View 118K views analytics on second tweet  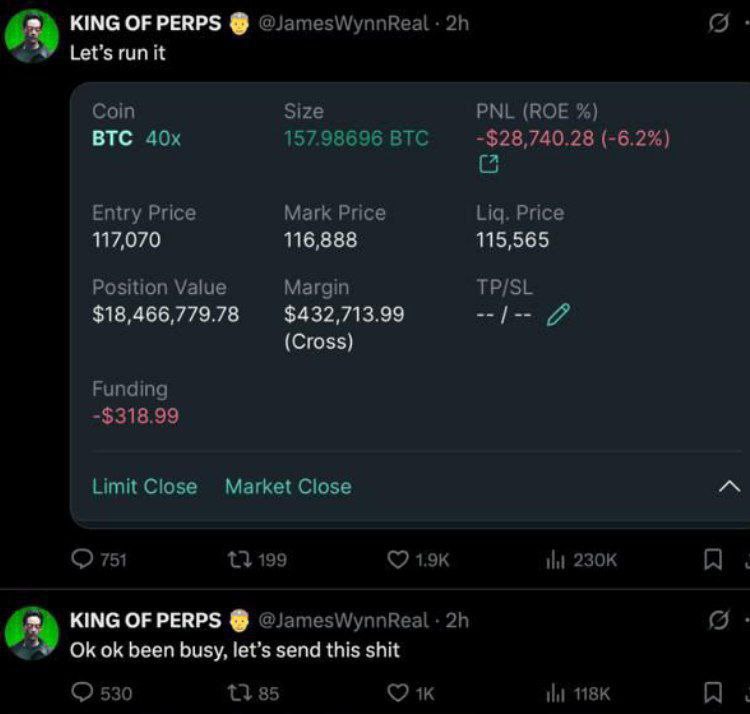(578, 692)
